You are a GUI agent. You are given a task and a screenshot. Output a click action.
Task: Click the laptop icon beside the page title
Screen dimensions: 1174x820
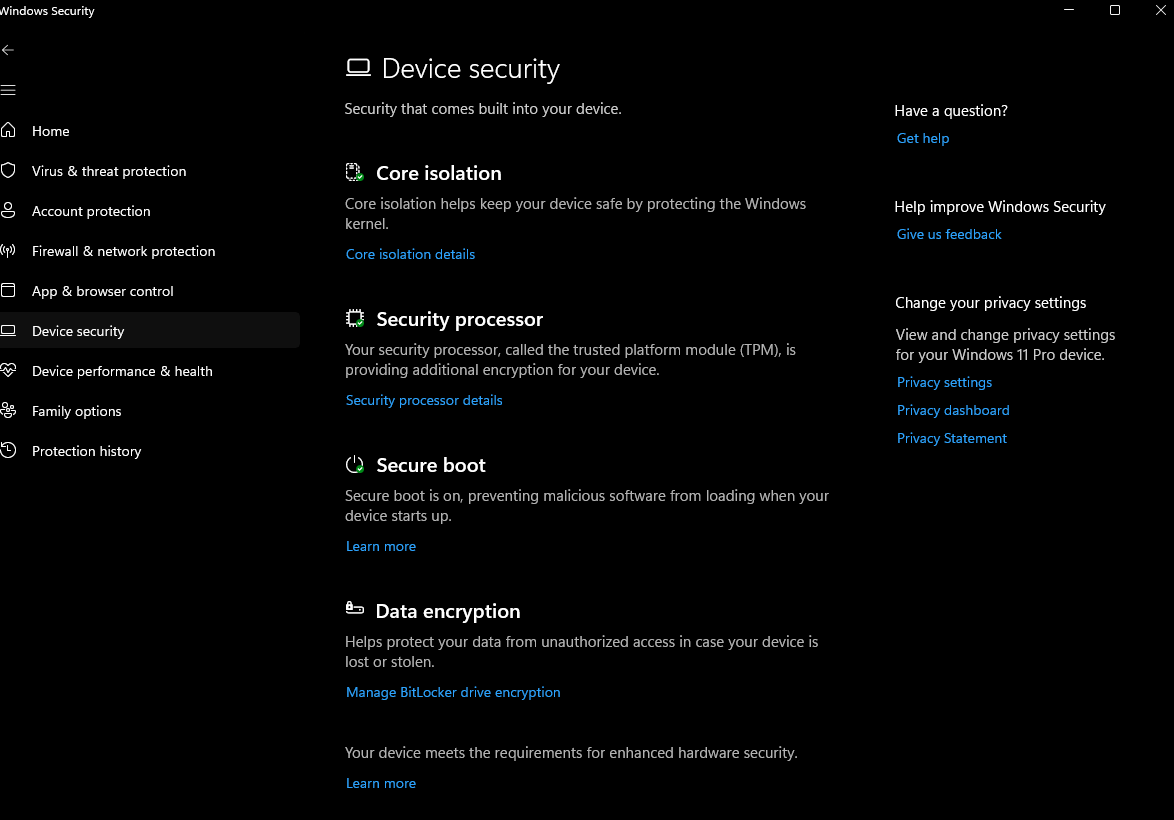click(359, 68)
